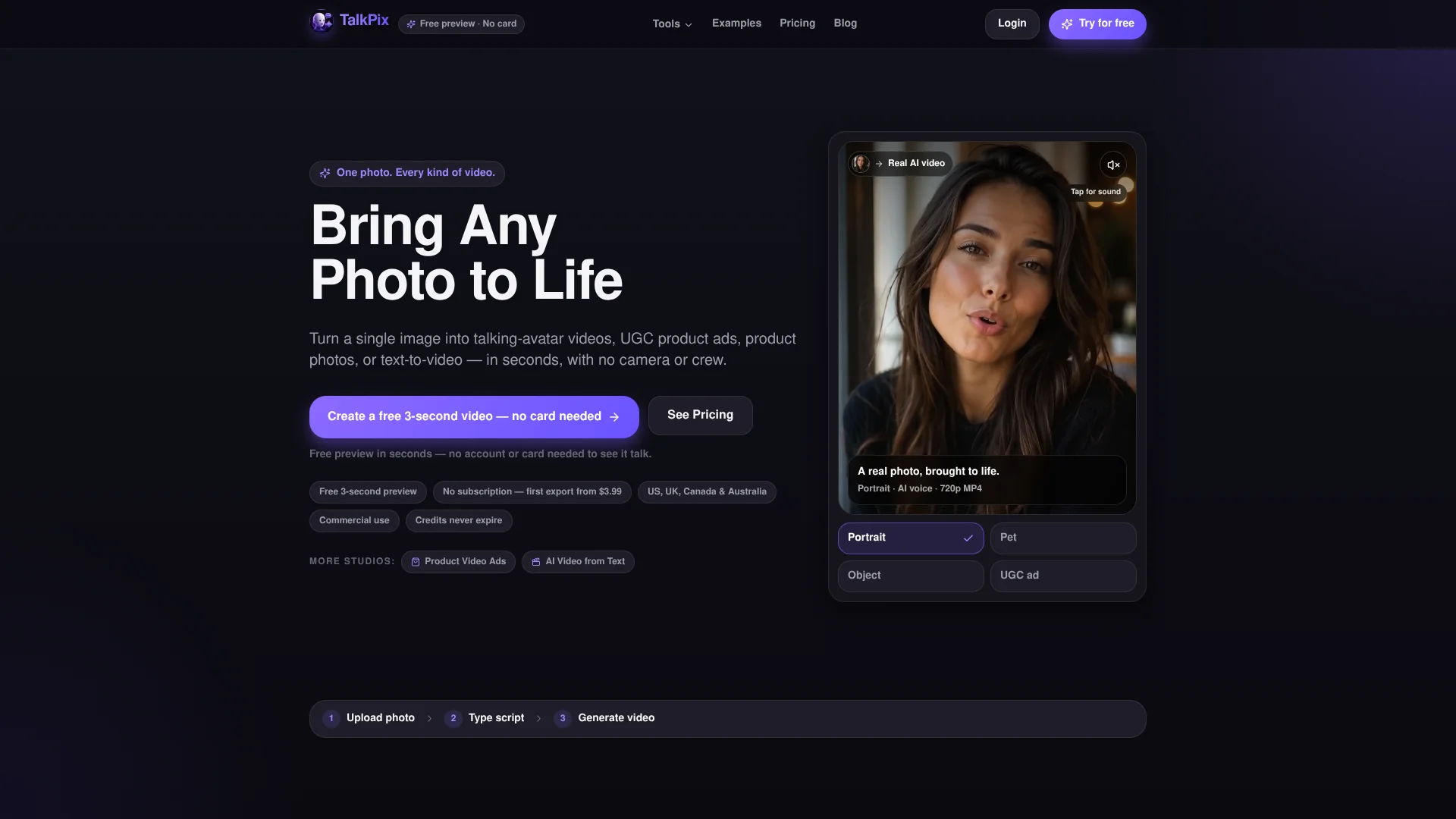The image size is (1456, 819).
Task: Click Create a free 3-second video button
Action: [x=474, y=416]
